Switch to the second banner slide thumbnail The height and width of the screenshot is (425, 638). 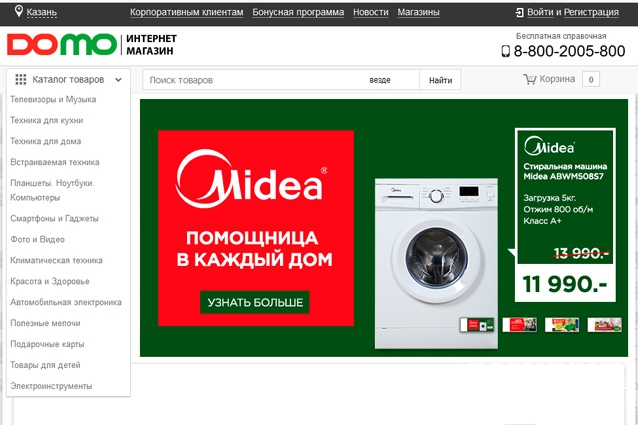point(520,325)
